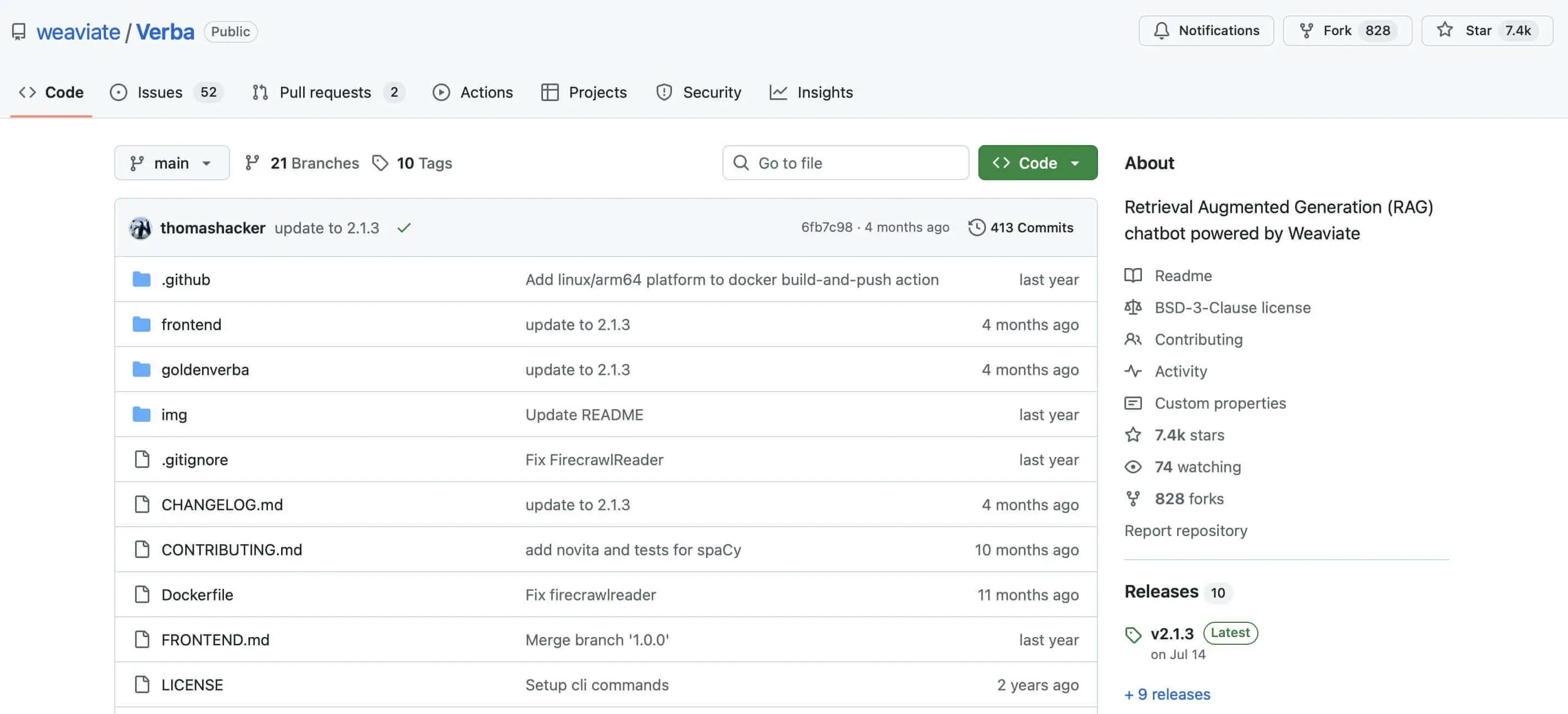Click the Report repository link
The image size is (1568, 714).
(1185, 530)
